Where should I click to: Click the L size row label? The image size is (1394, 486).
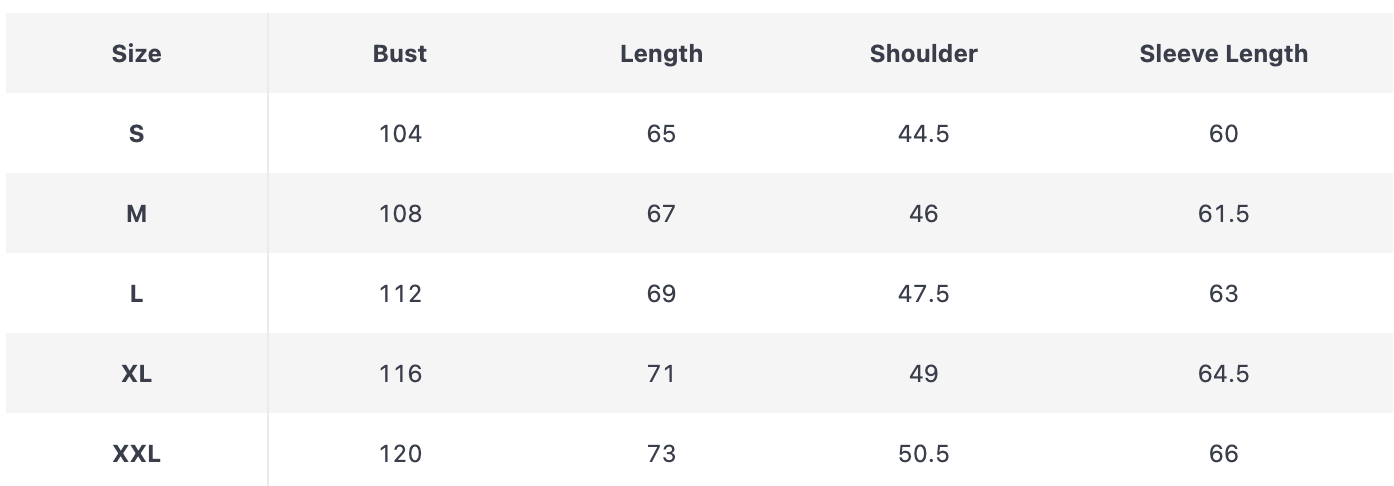coord(137,294)
